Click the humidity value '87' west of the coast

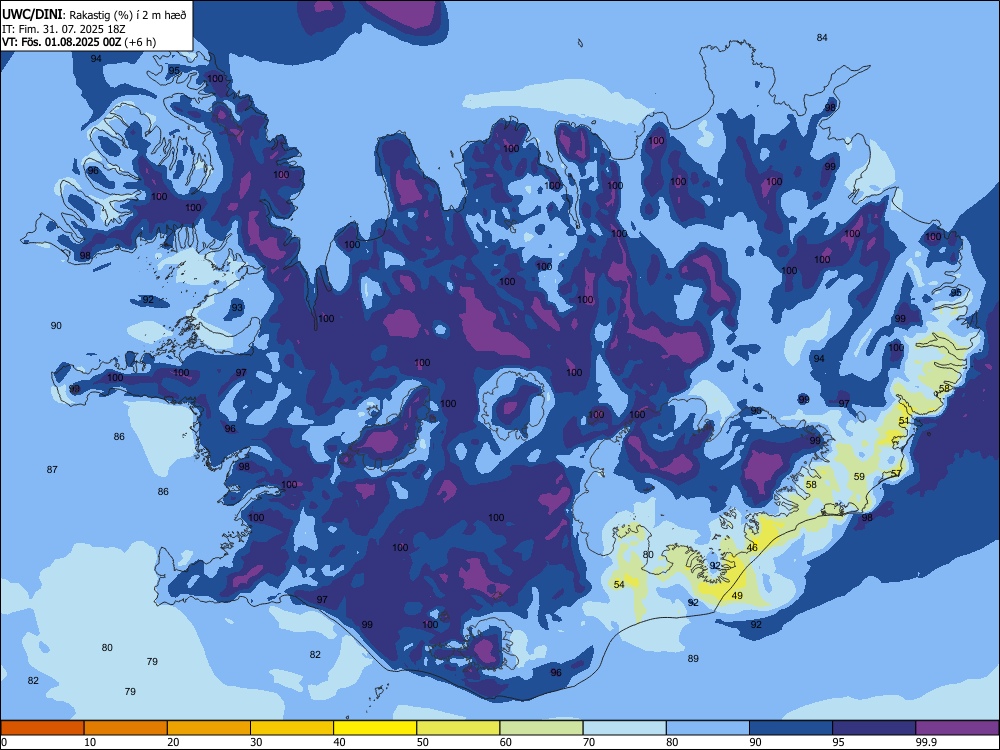(x=52, y=470)
